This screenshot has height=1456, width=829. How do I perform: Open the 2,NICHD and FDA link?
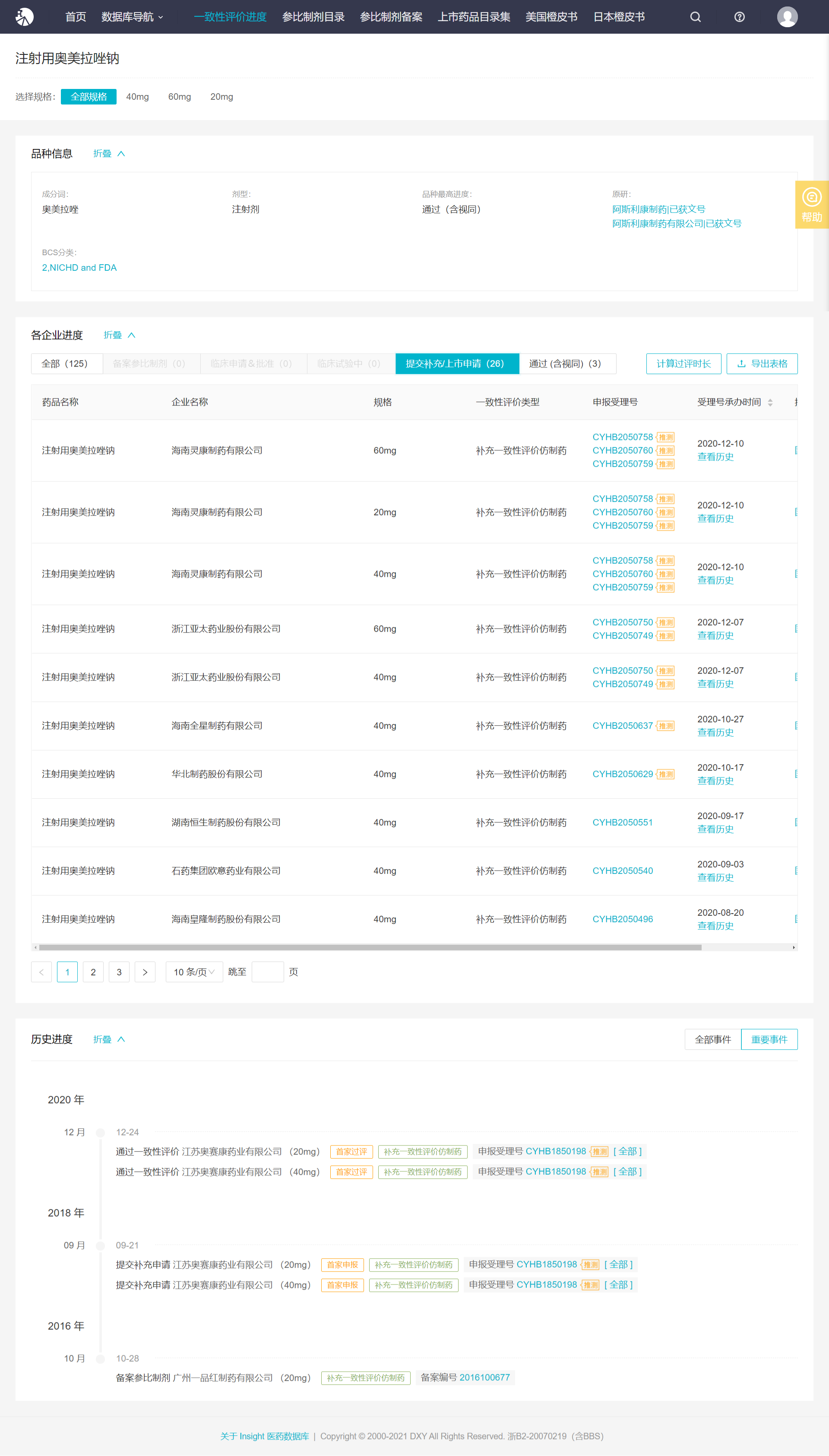(79, 268)
